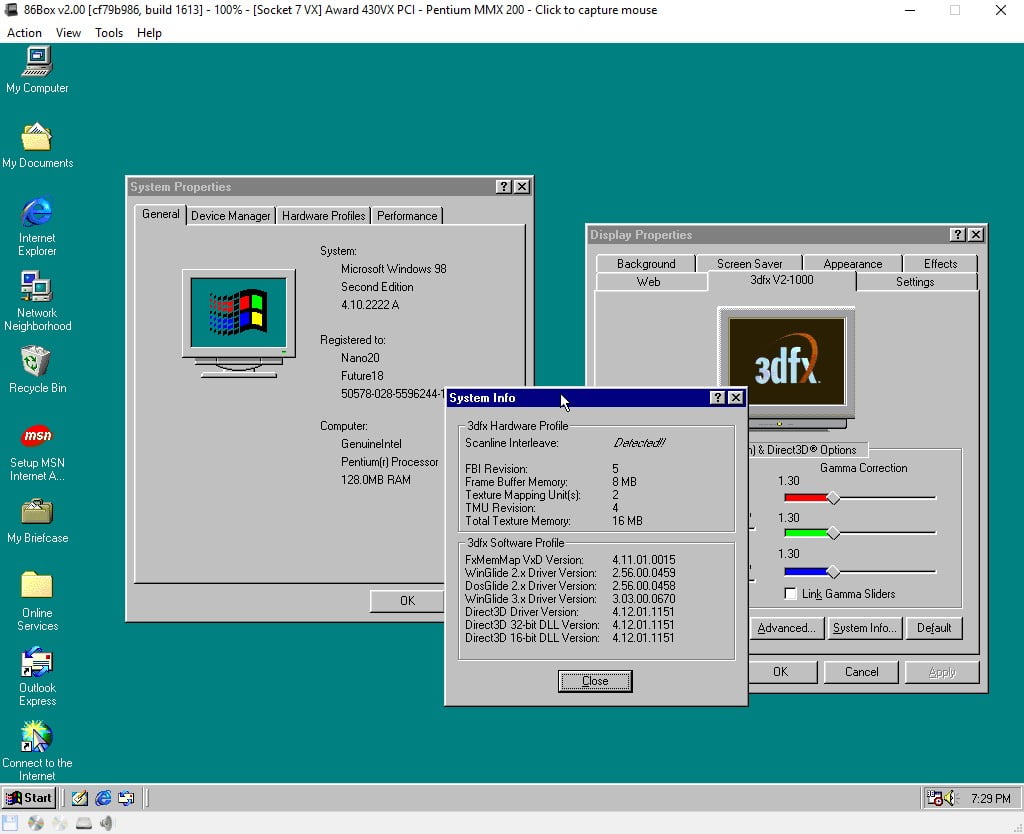
Task: Launch Internet Explorer from Quick Launch bar
Action: [x=103, y=798]
